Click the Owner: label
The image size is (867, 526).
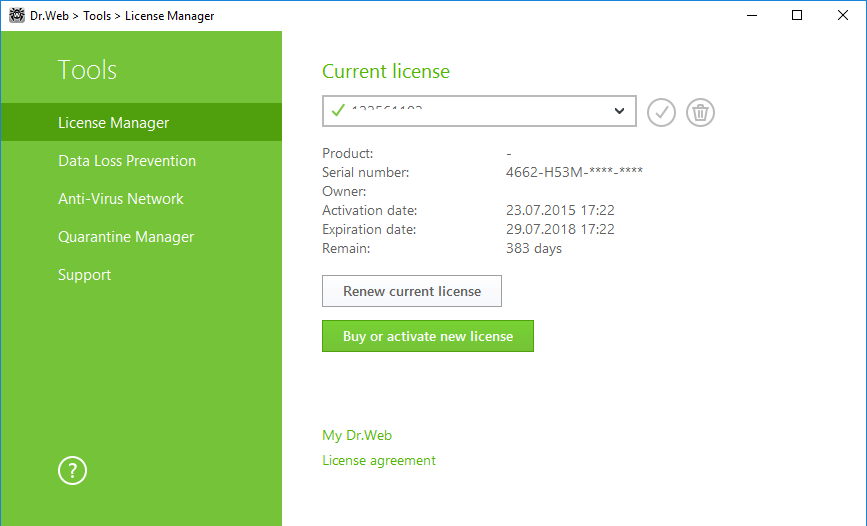(x=344, y=191)
